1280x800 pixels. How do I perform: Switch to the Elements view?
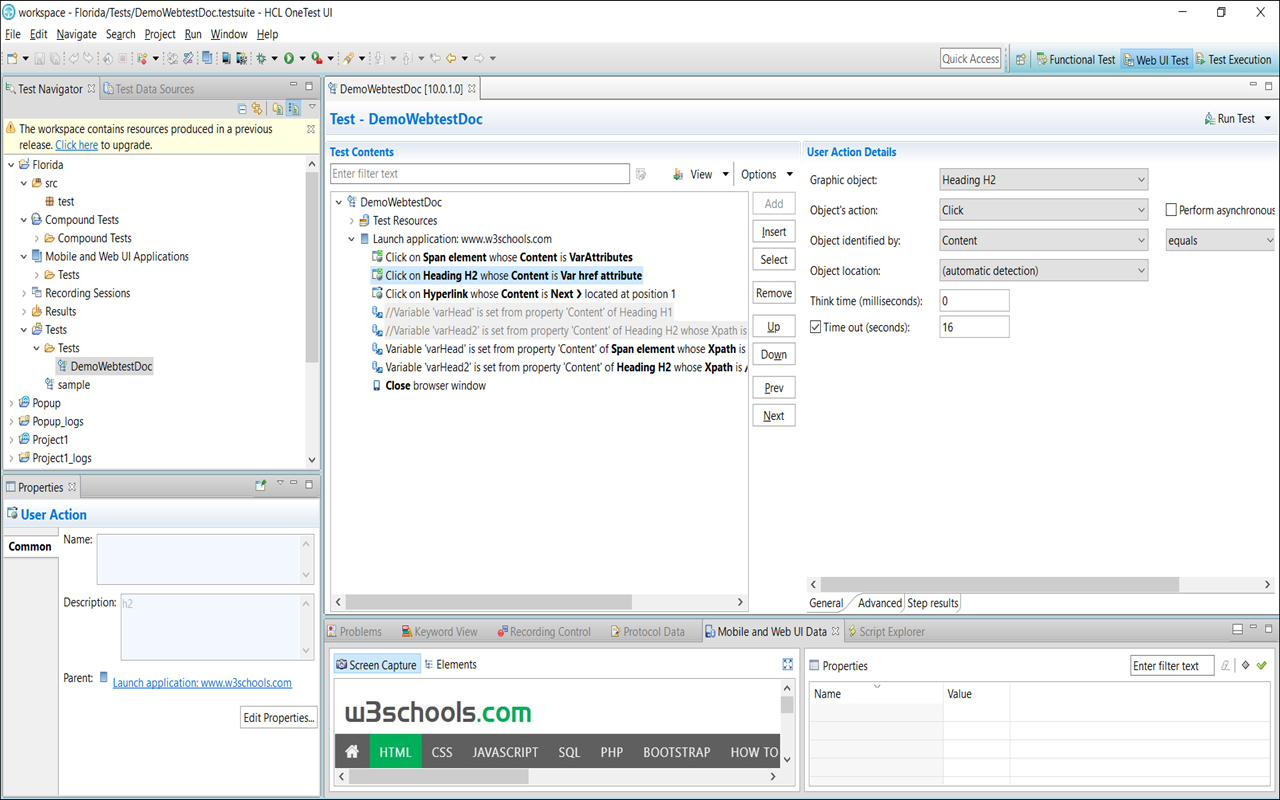(x=450, y=665)
